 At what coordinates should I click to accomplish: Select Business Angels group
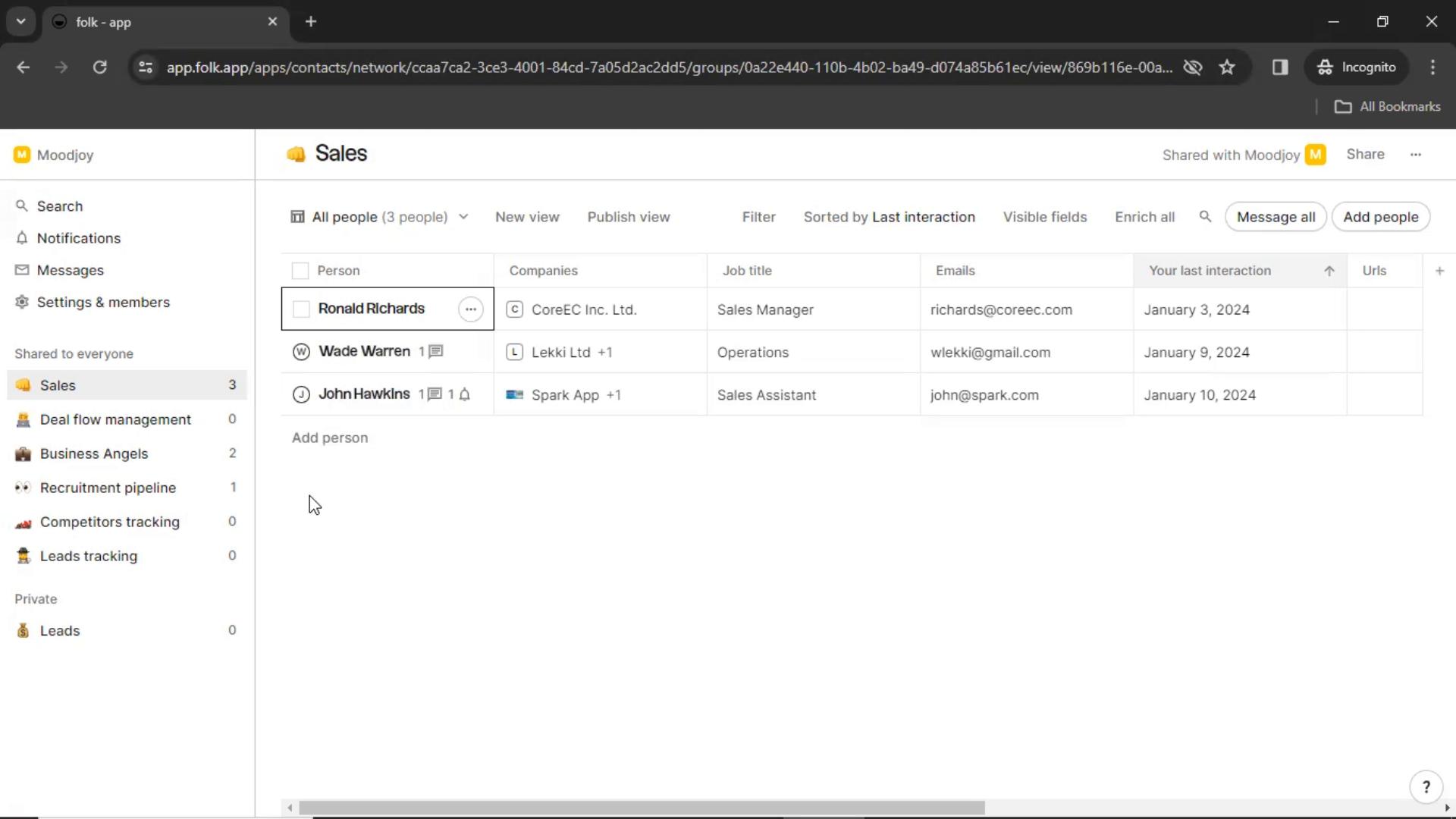click(93, 454)
